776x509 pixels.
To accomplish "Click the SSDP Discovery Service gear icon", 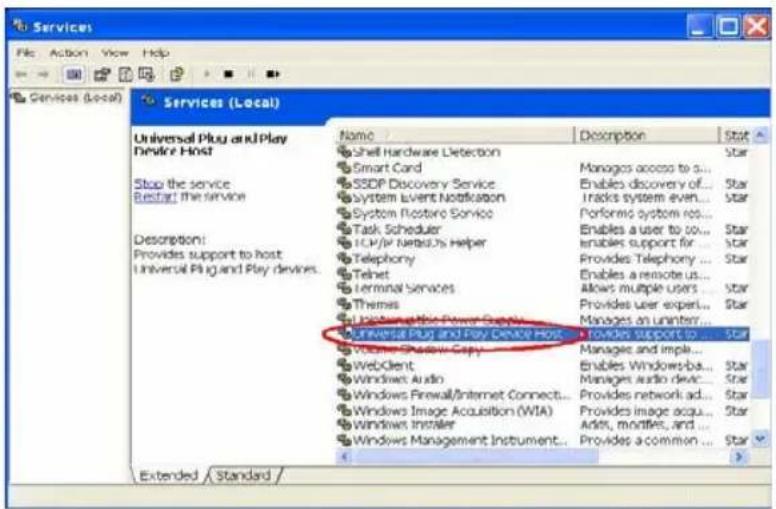I will pyautogui.click(x=344, y=183).
